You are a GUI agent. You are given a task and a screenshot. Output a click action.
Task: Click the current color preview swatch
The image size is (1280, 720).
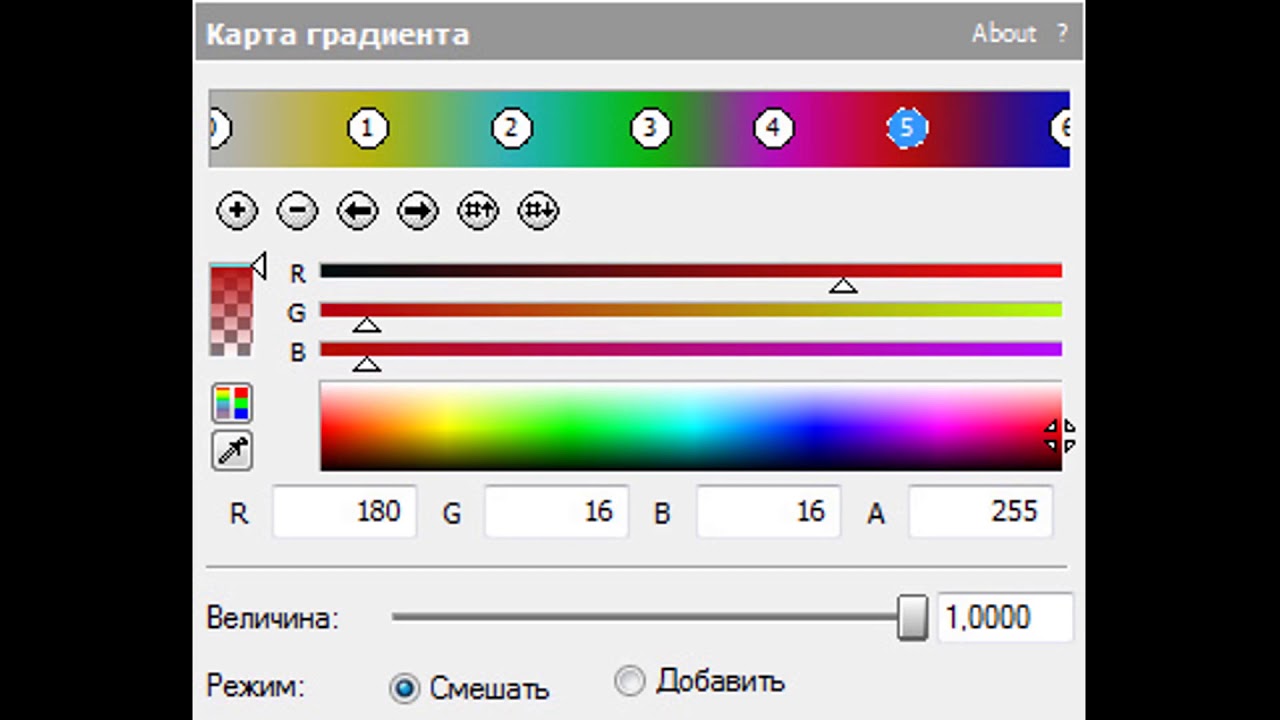coord(231,309)
